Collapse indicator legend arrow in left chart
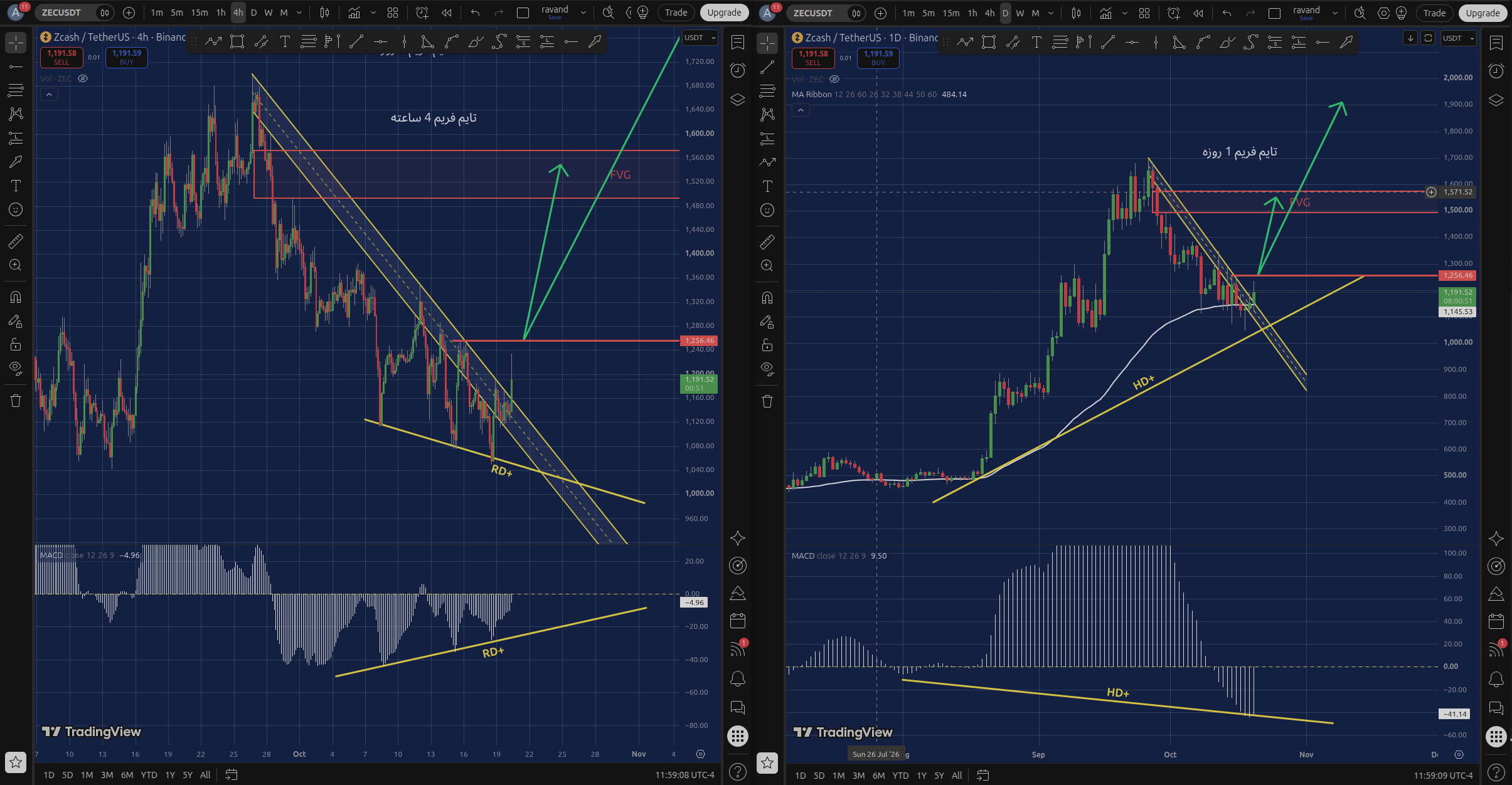Image resolution: width=1512 pixels, height=785 pixels. (x=49, y=94)
